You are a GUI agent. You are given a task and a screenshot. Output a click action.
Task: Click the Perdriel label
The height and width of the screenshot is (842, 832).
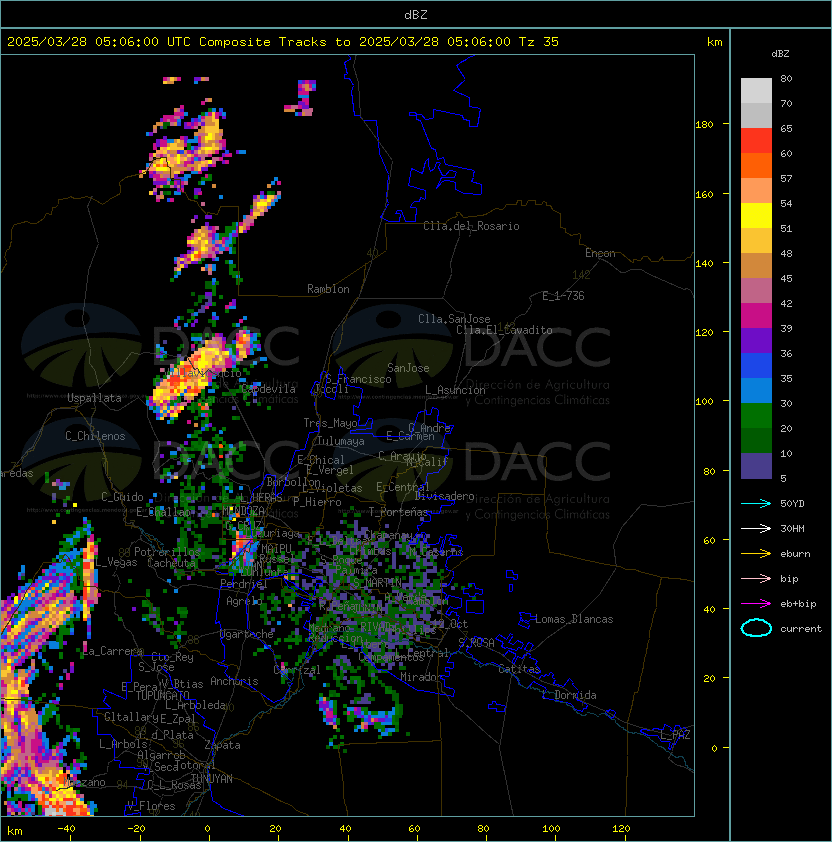244,583
